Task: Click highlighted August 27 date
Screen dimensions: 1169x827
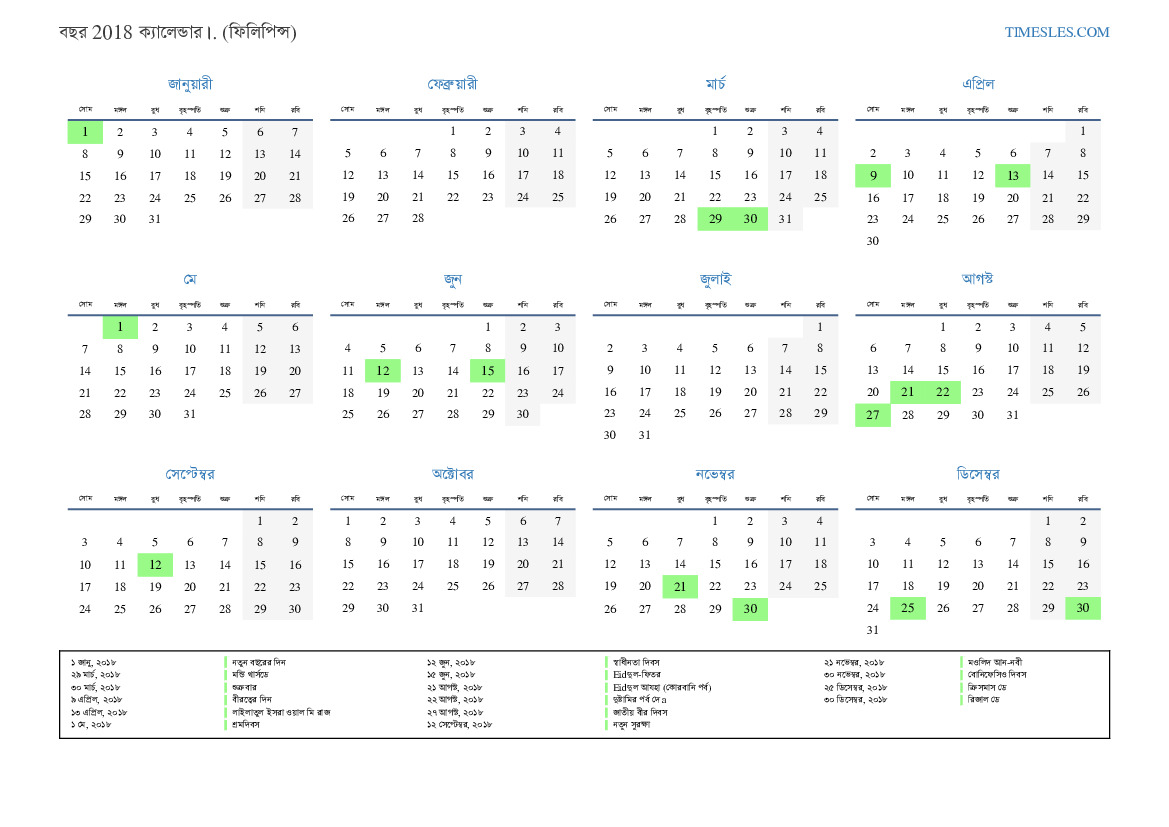Action: (x=872, y=415)
